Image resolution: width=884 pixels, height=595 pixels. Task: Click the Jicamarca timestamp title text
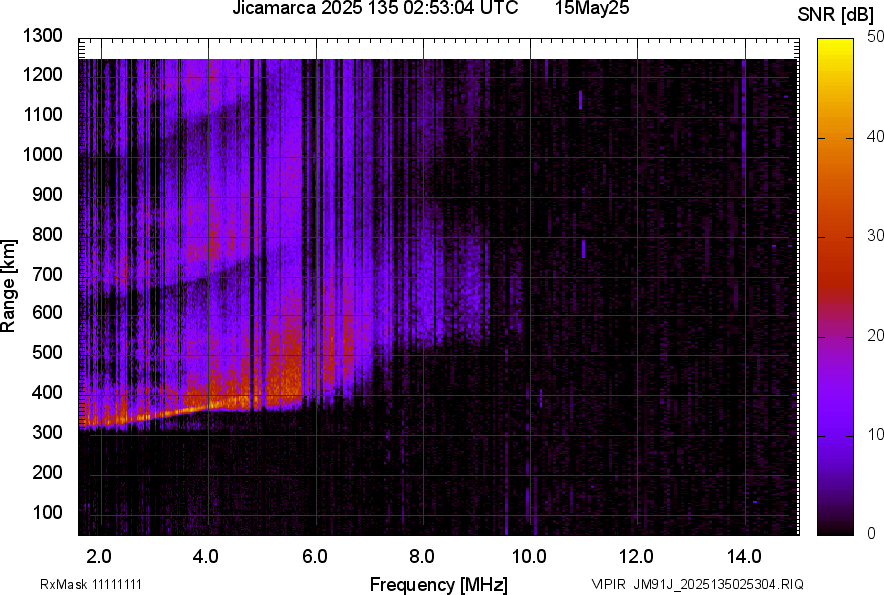click(375, 9)
